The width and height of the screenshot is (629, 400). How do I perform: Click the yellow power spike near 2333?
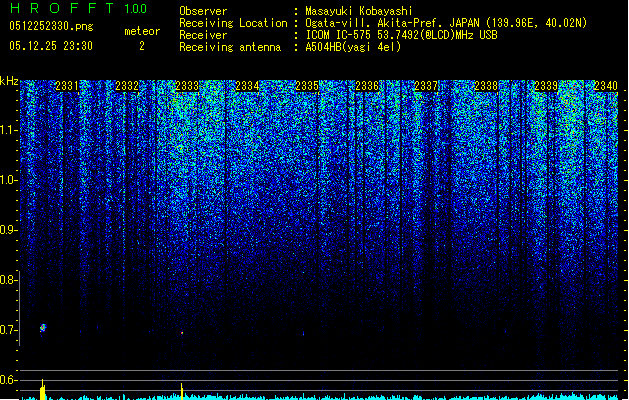[x=182, y=391]
